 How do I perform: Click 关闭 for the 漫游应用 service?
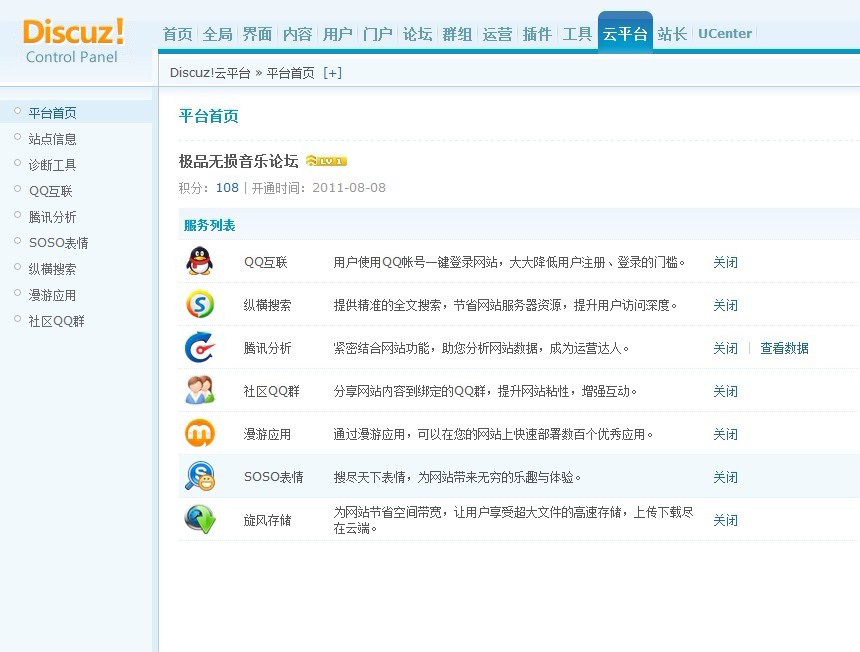(x=726, y=434)
